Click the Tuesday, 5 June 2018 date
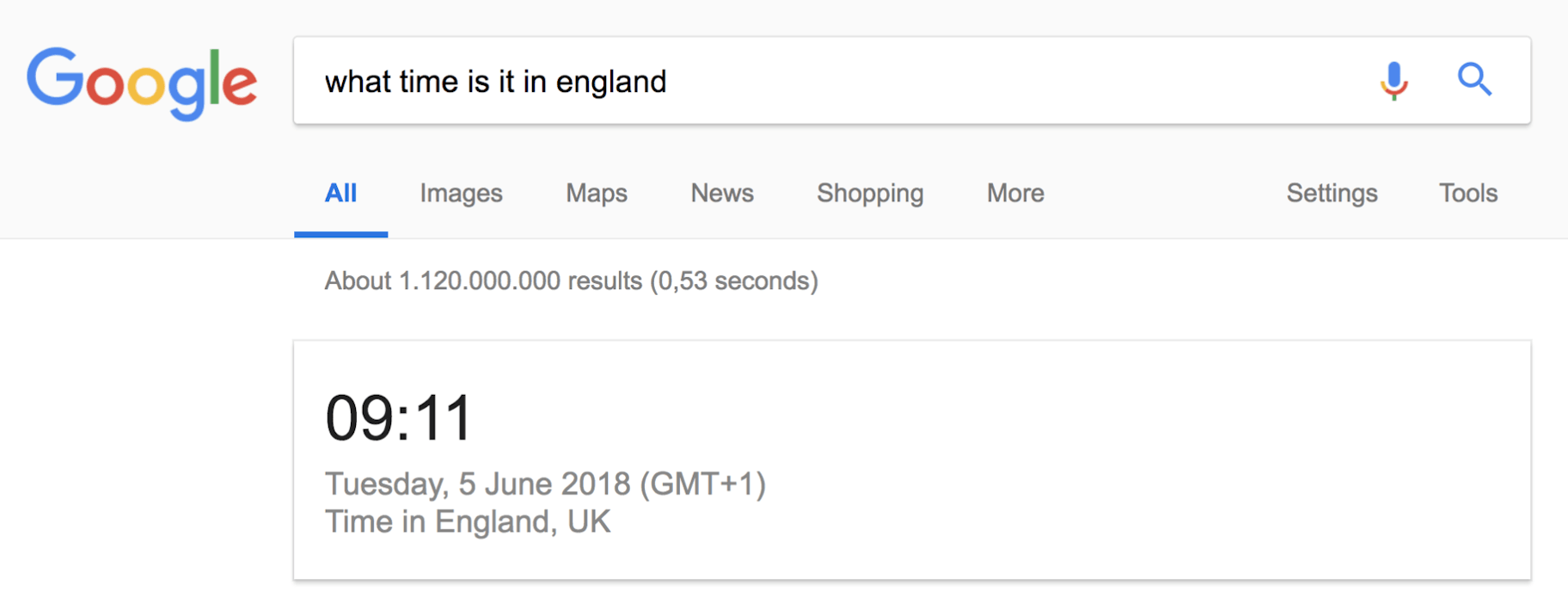Image resolution: width=1568 pixels, height=616 pixels. click(478, 484)
